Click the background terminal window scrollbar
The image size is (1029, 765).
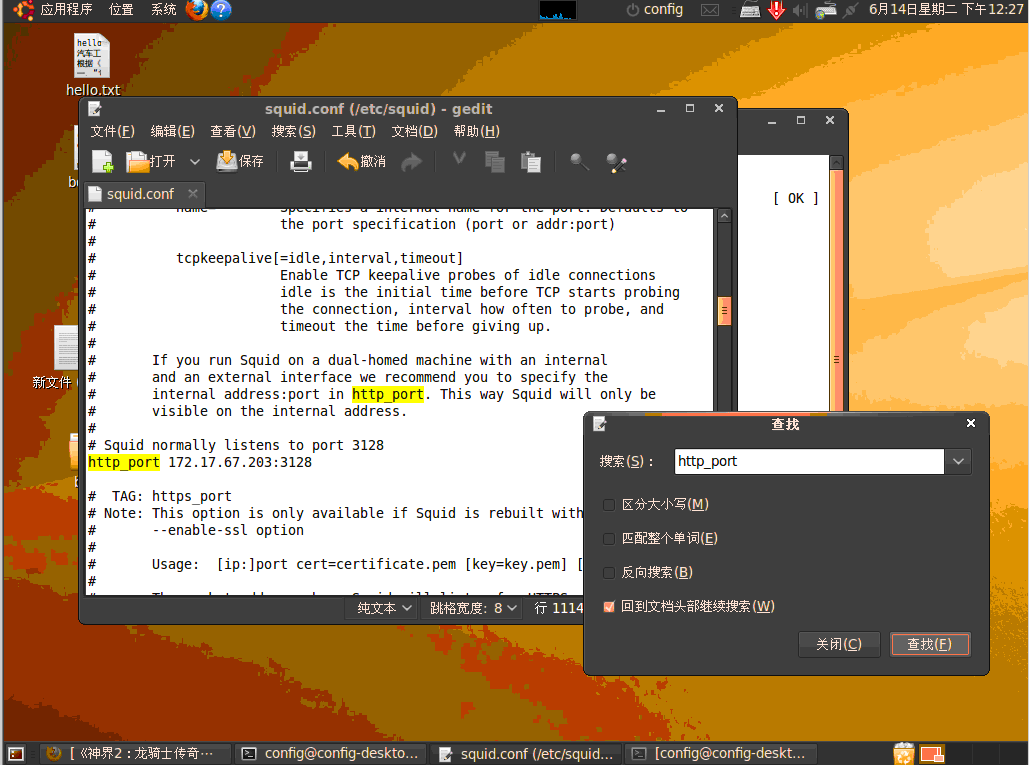836,289
